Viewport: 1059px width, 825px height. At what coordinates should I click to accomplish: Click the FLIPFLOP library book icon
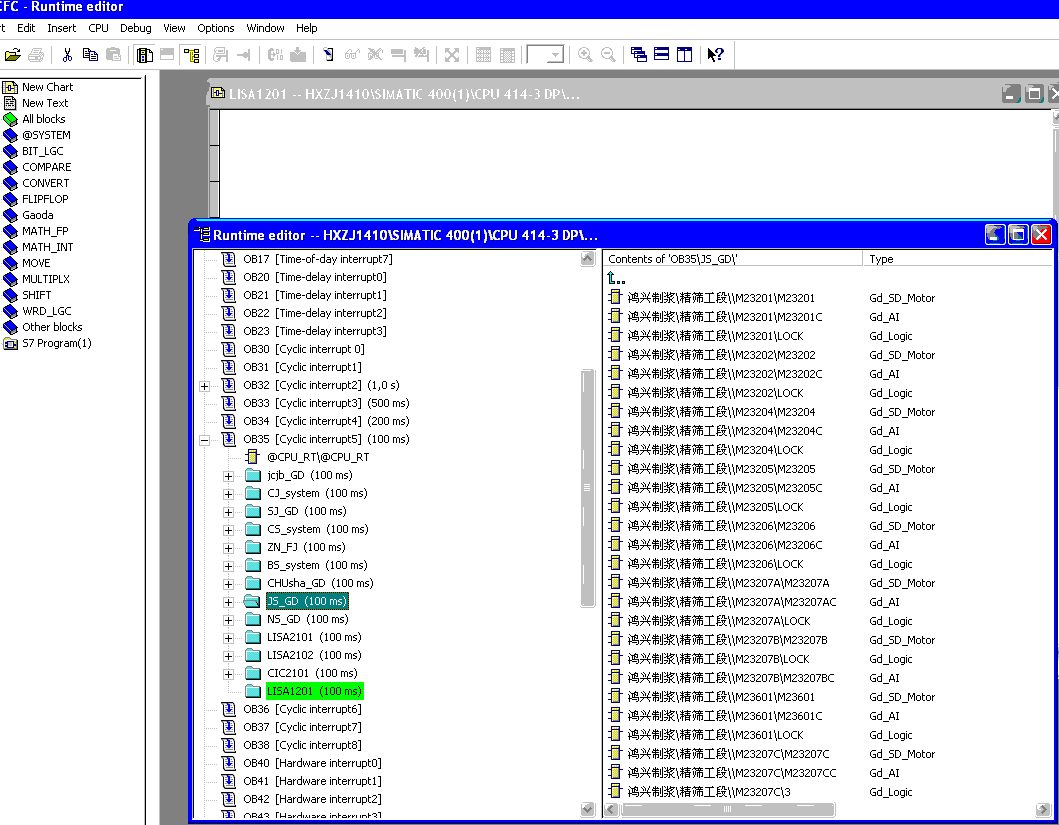point(10,199)
